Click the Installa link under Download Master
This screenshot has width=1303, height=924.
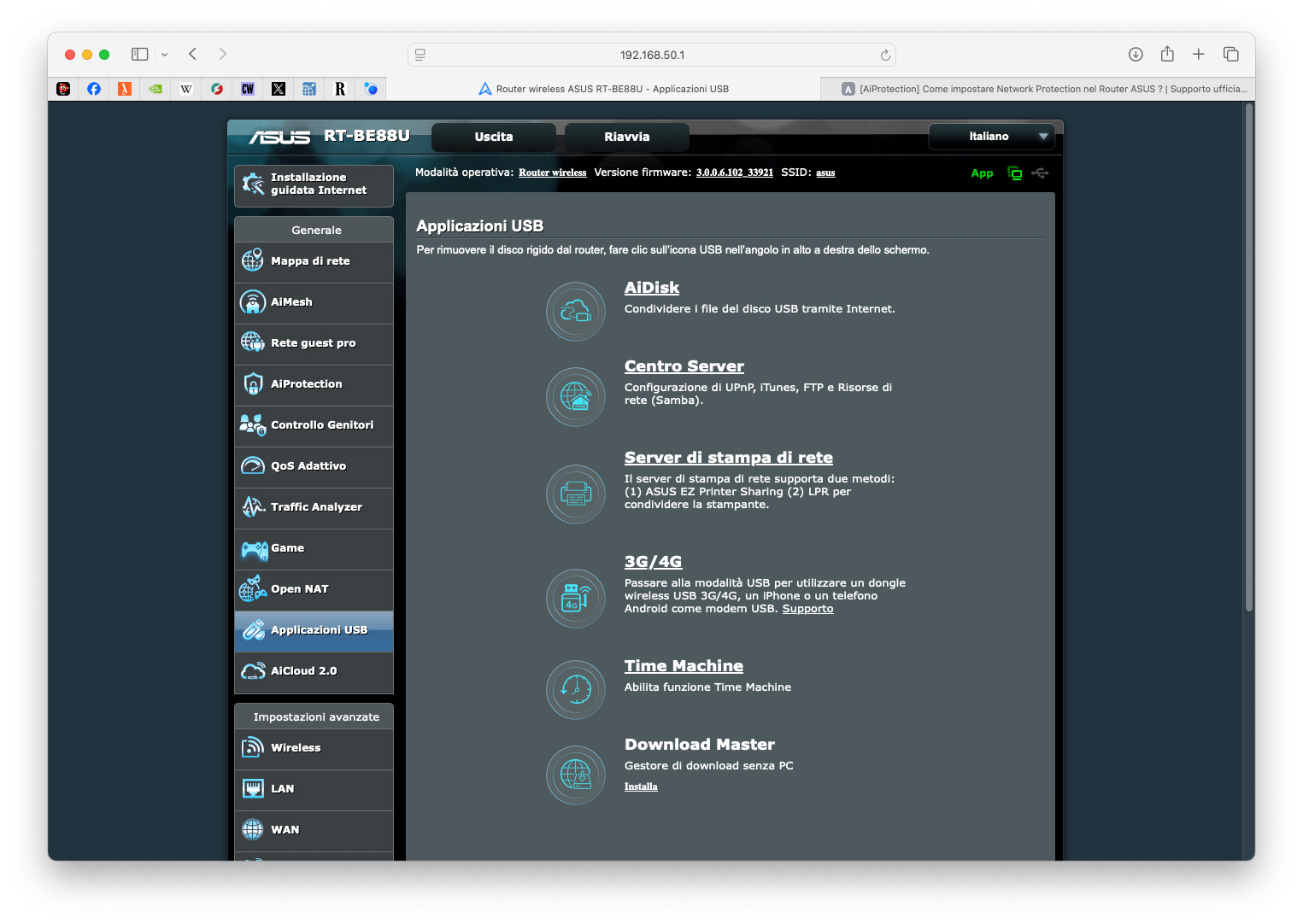pos(641,787)
